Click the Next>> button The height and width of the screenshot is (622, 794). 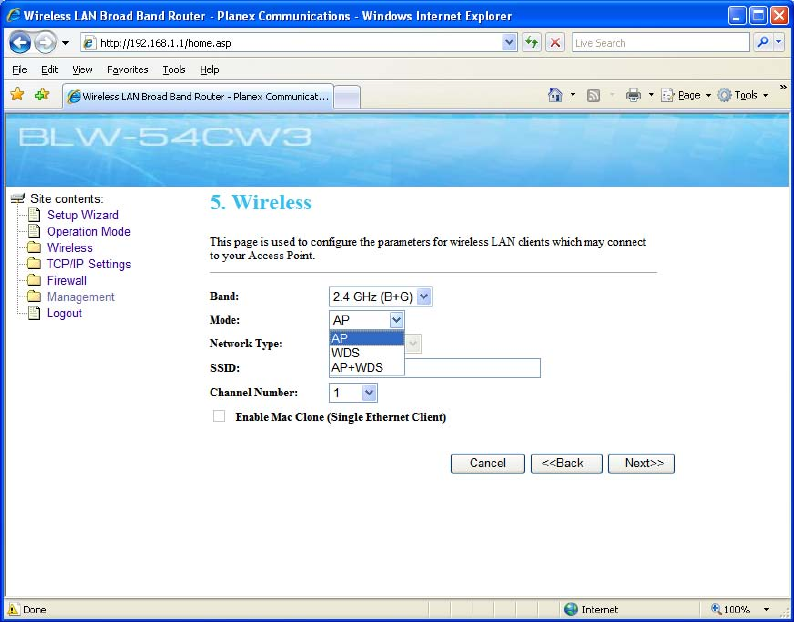click(641, 463)
